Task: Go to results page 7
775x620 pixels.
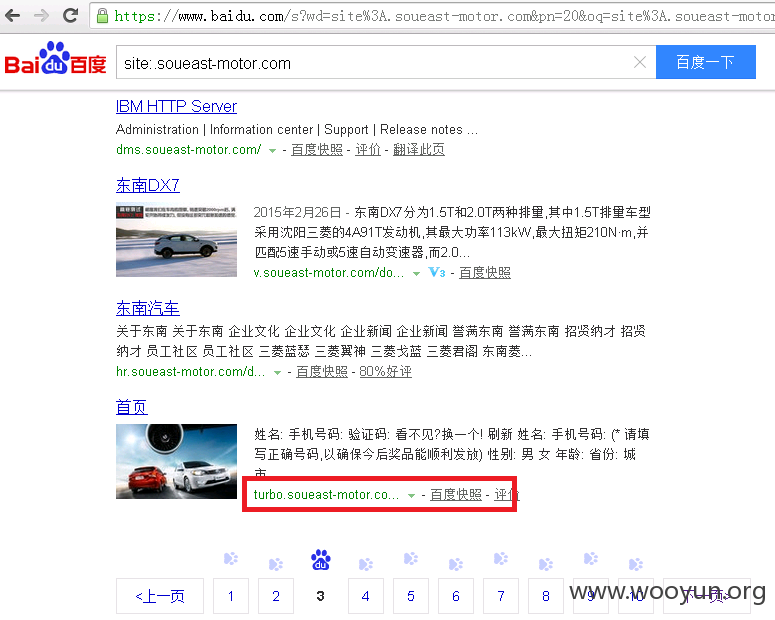Action: point(501,596)
